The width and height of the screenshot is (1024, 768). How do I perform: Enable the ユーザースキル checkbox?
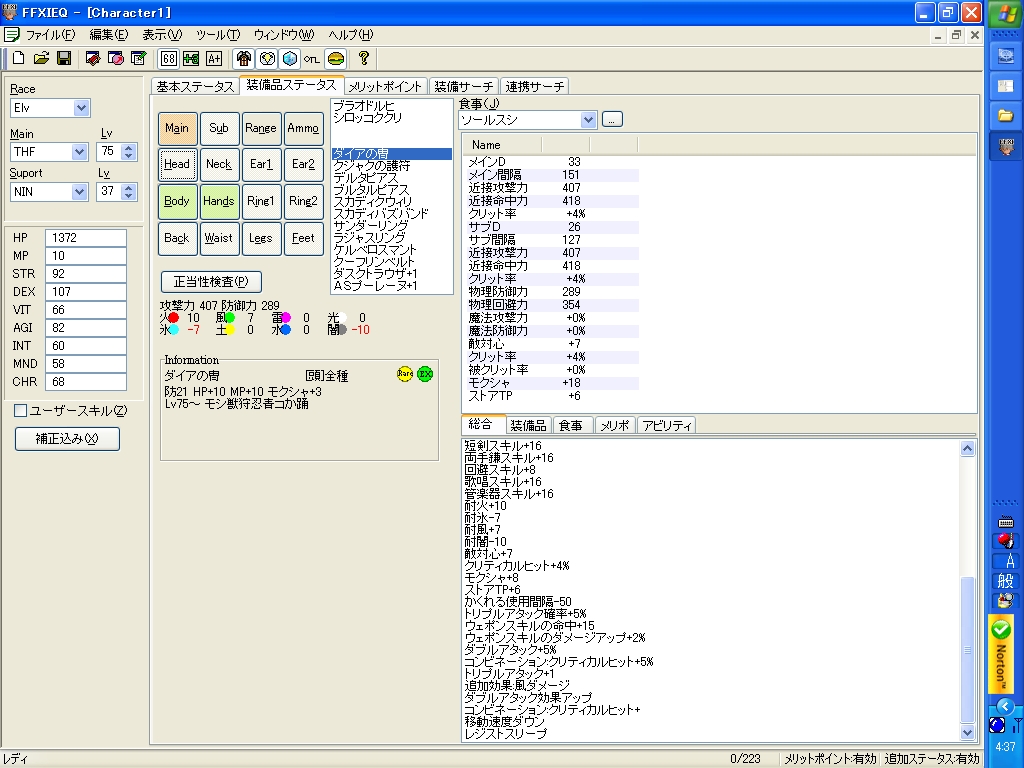pos(20,411)
